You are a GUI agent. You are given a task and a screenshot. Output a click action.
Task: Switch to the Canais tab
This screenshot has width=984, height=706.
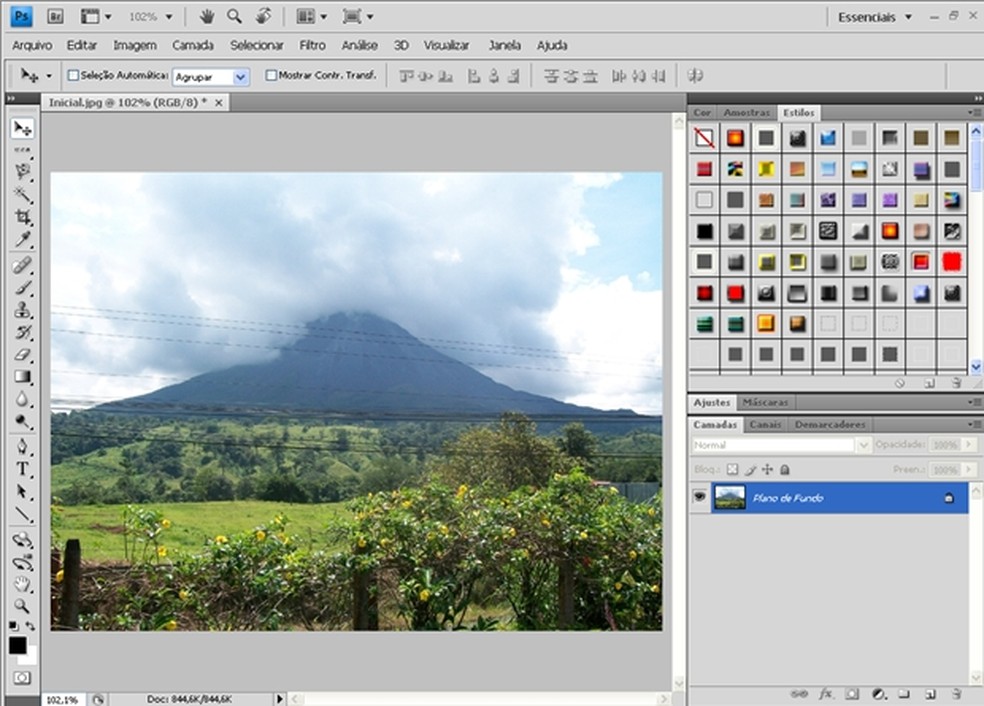(765, 425)
